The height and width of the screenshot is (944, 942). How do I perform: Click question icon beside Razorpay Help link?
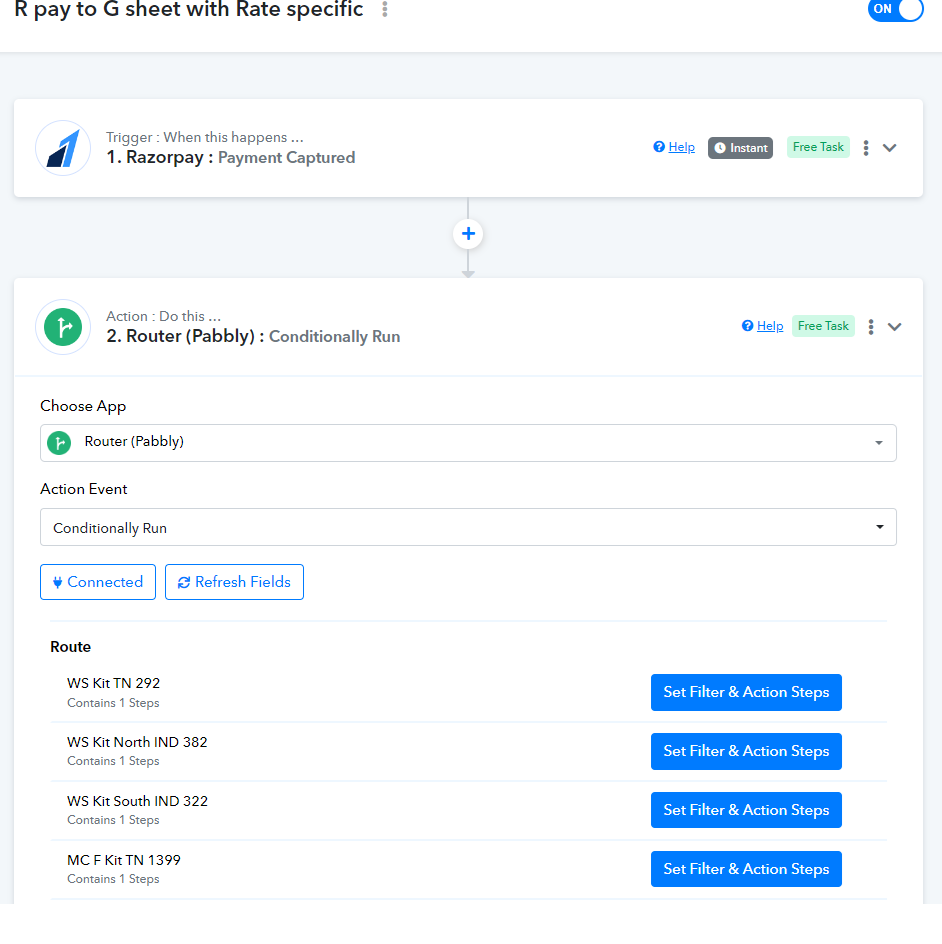point(659,147)
